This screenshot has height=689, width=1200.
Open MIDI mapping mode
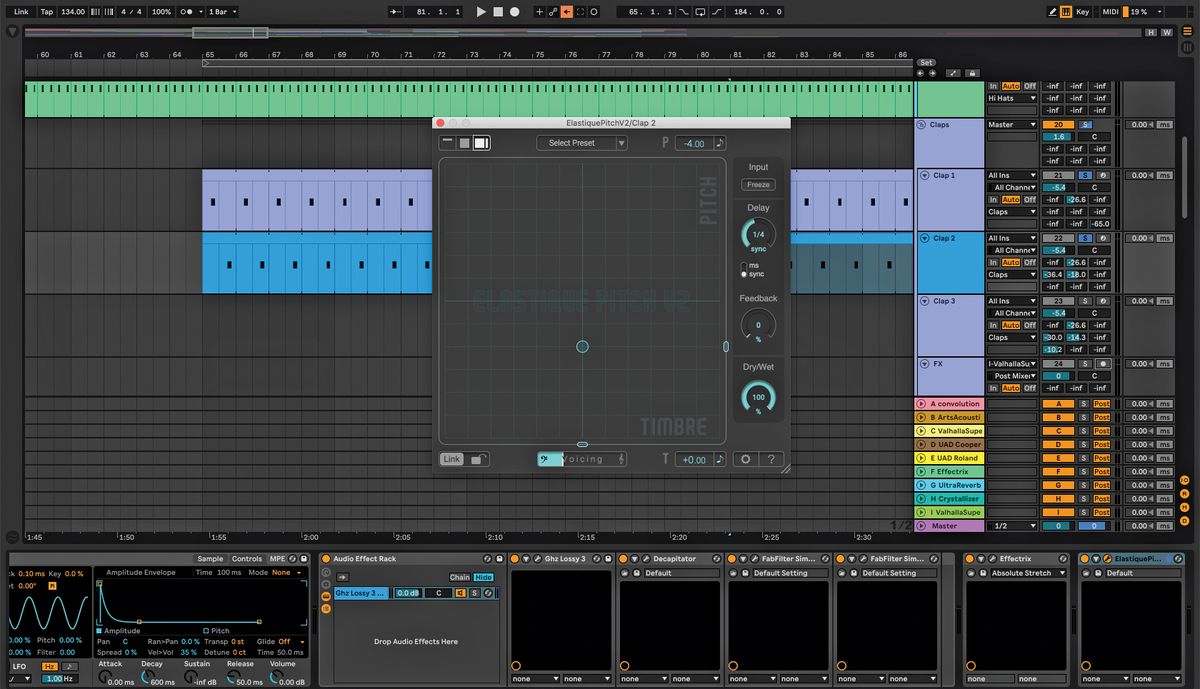pos(1110,11)
